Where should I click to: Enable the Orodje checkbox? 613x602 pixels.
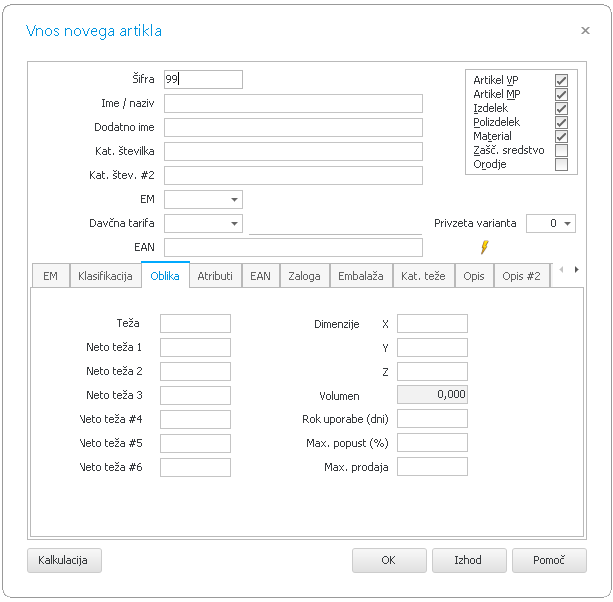pos(561,164)
